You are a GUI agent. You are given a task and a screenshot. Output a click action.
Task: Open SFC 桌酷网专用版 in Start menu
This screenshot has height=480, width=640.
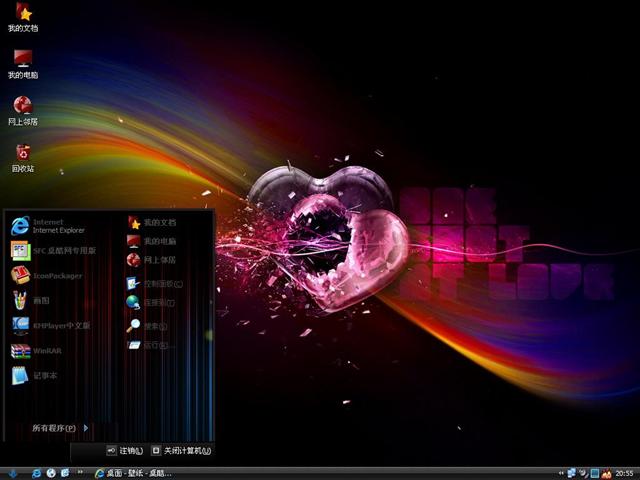tap(53, 251)
